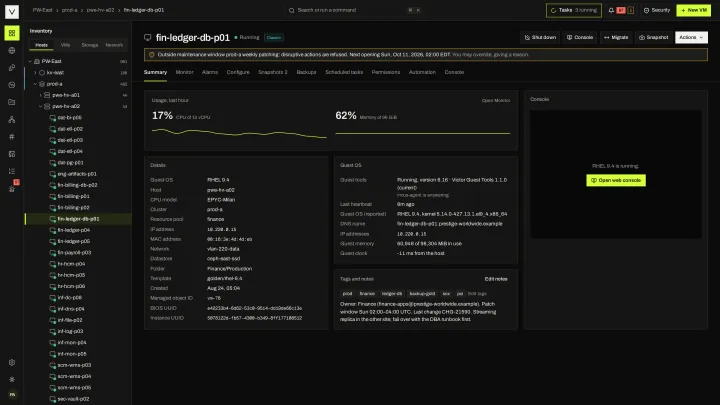This screenshot has width=720, height=405.
Task: Open the Snapshots 2 tab
Action: pos(273,72)
